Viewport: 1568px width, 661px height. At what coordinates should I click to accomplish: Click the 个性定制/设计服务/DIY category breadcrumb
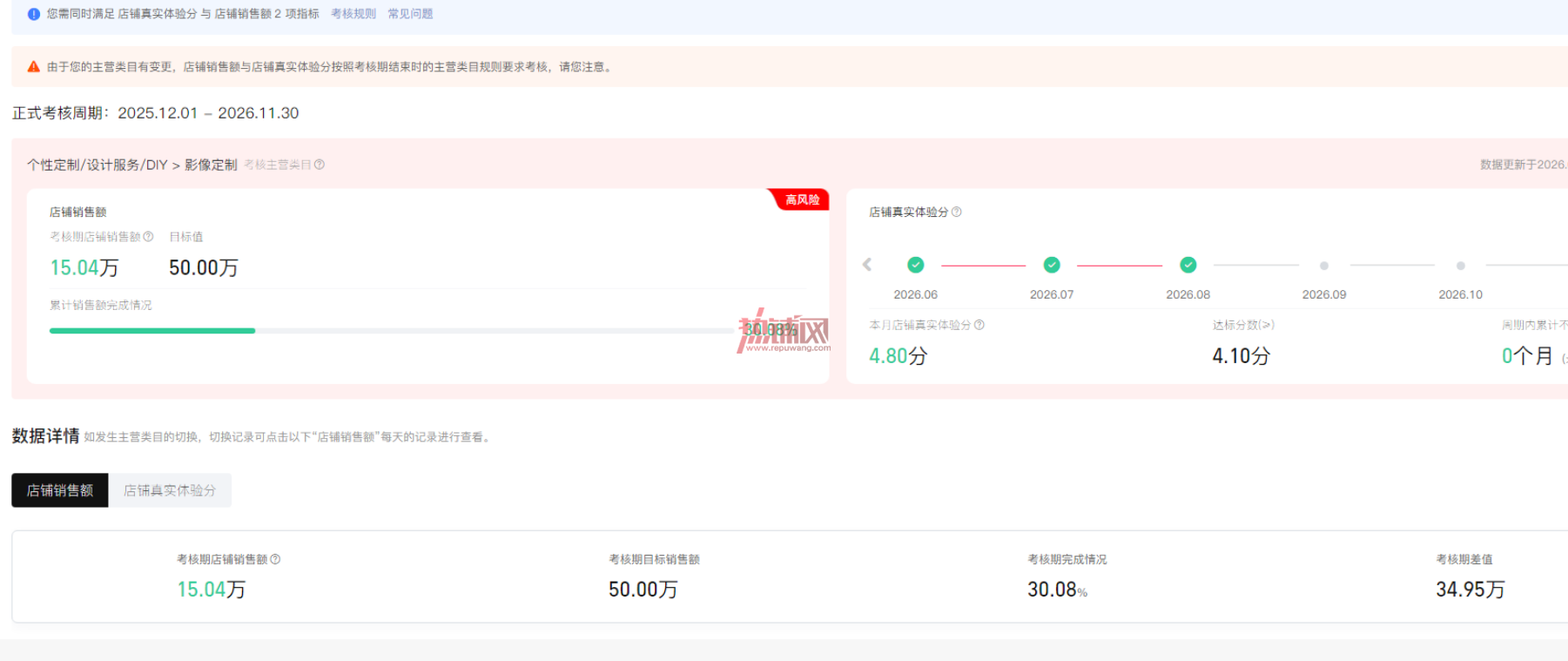coord(98,165)
